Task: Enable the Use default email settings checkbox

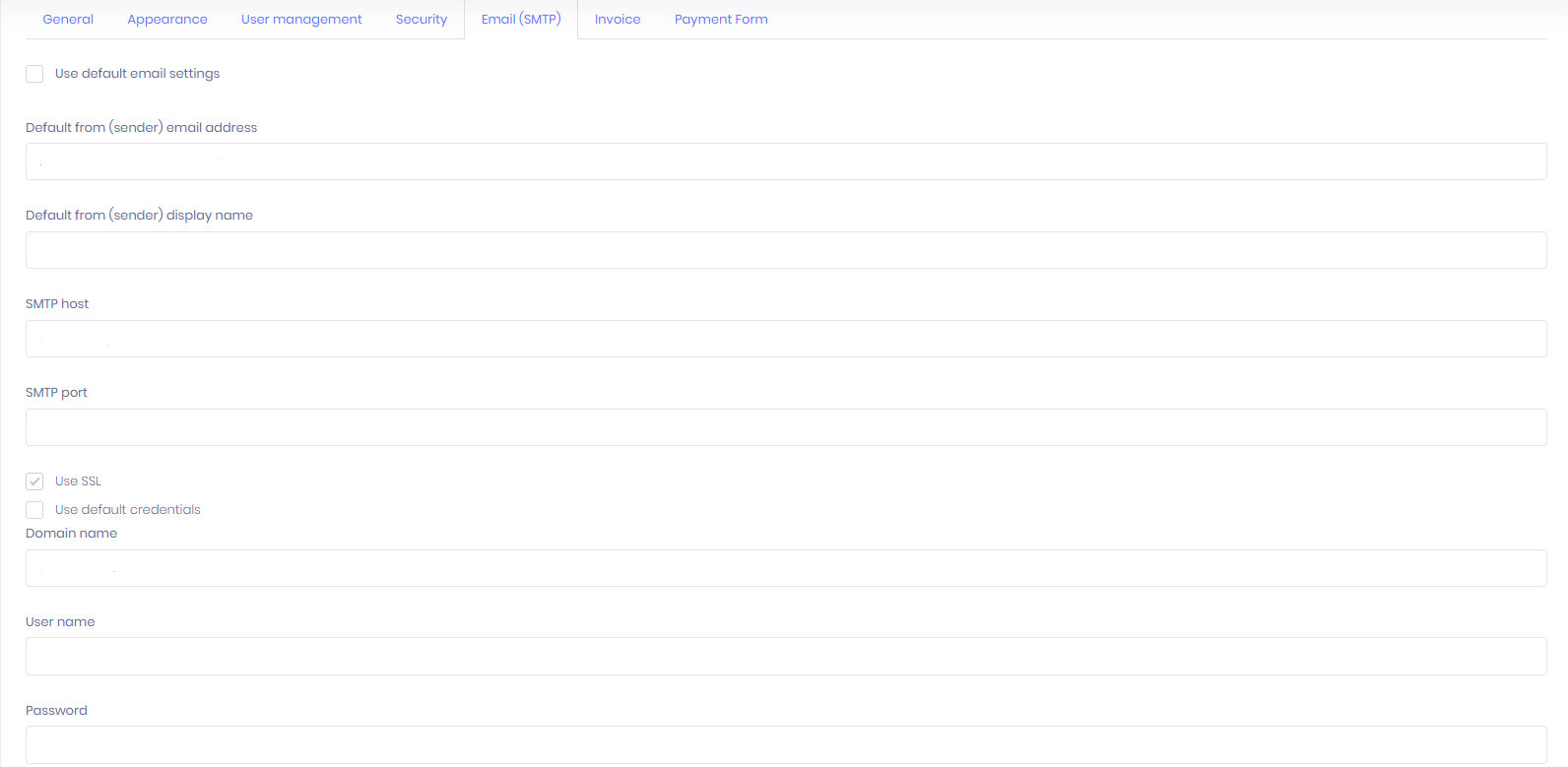Action: (34, 74)
